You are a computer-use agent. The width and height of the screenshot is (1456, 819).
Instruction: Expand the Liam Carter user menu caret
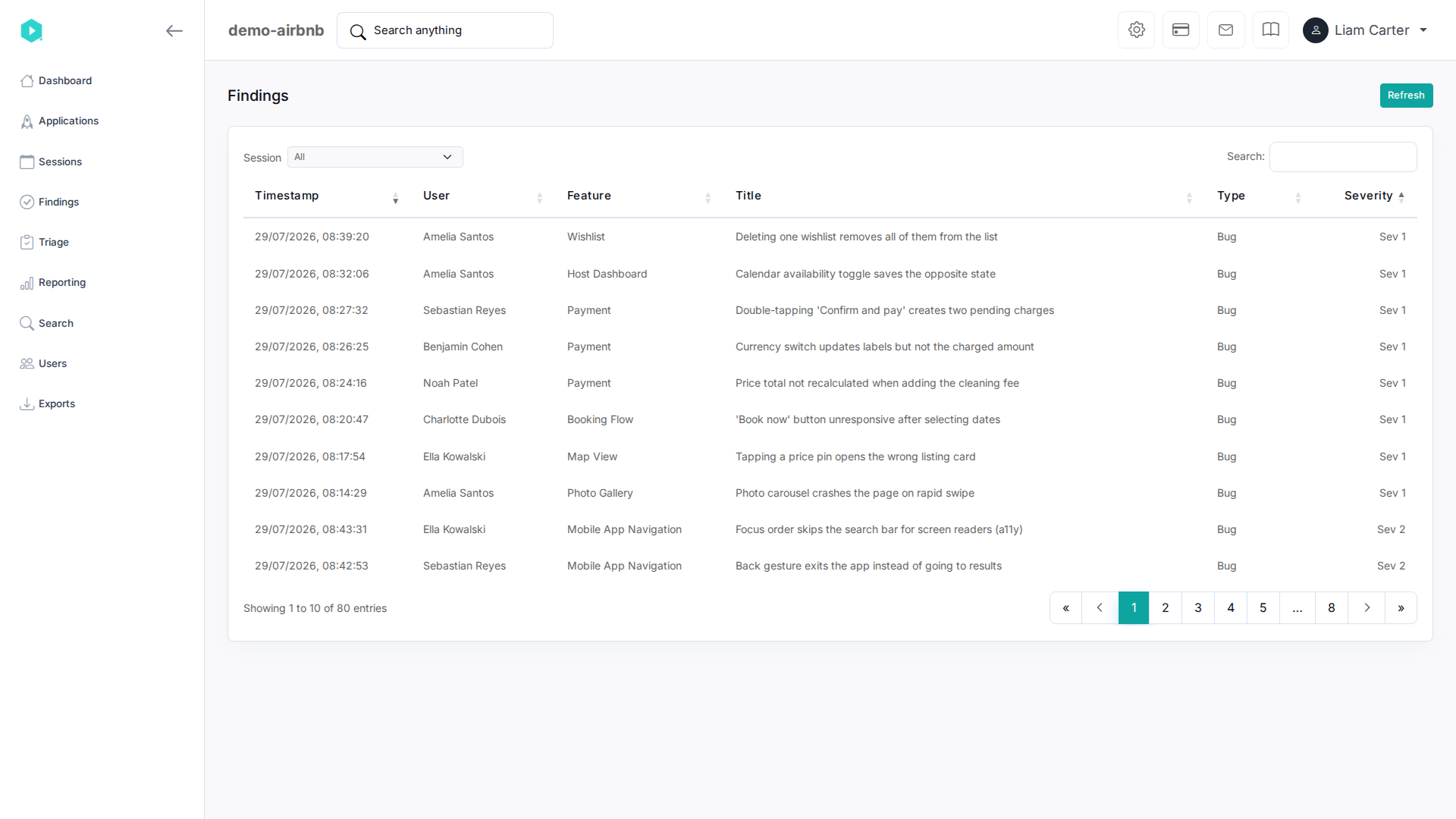pyautogui.click(x=1423, y=30)
